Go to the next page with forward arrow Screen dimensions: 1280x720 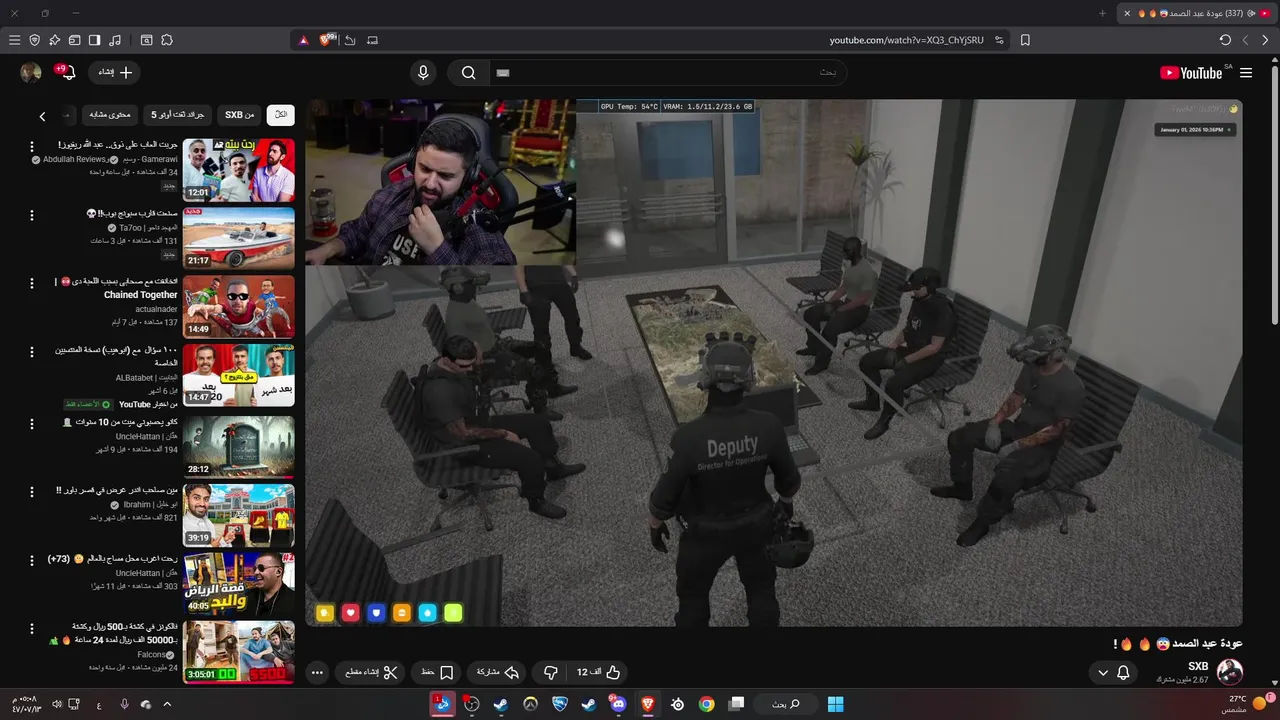coord(1245,40)
